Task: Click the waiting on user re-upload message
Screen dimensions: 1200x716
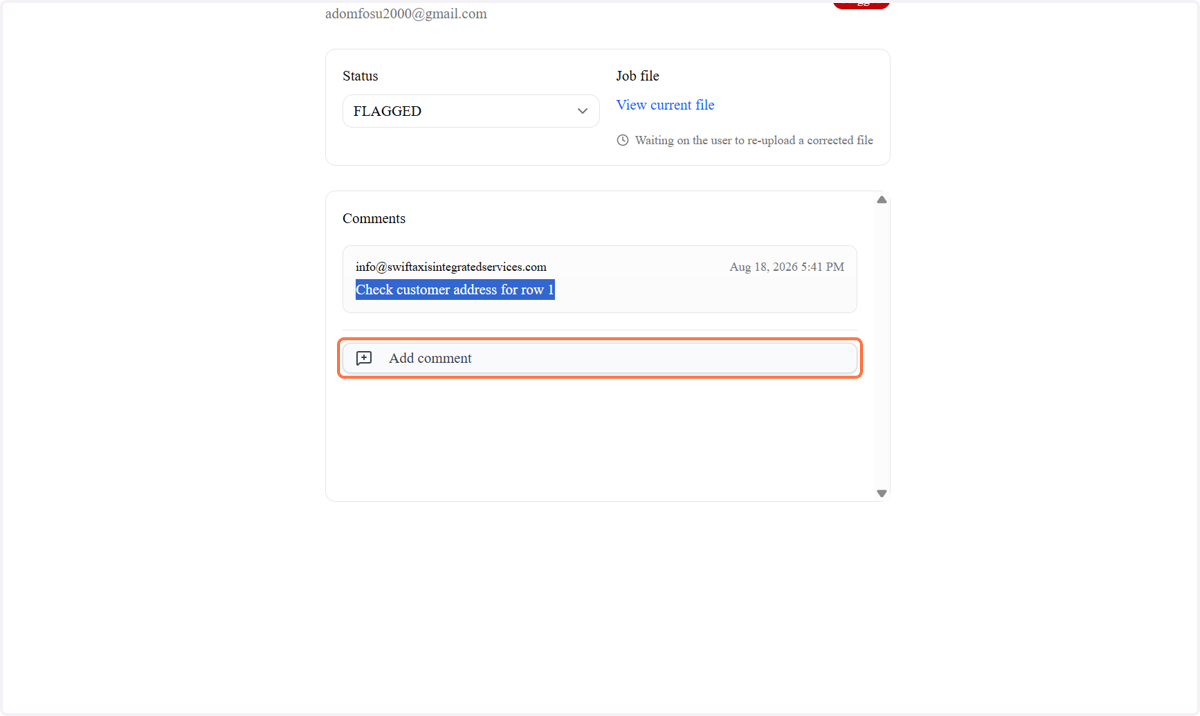Action: click(x=754, y=140)
